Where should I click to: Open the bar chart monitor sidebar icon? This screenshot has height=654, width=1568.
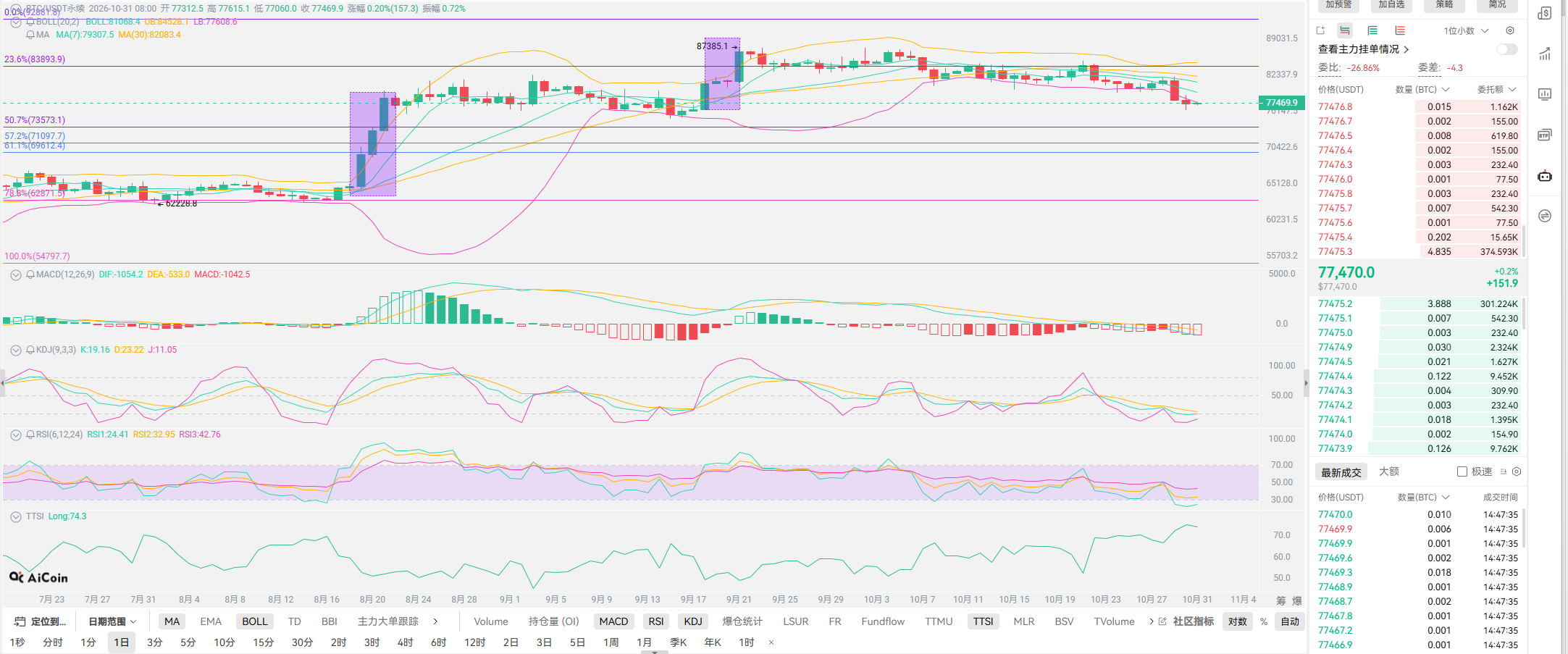[x=1544, y=94]
